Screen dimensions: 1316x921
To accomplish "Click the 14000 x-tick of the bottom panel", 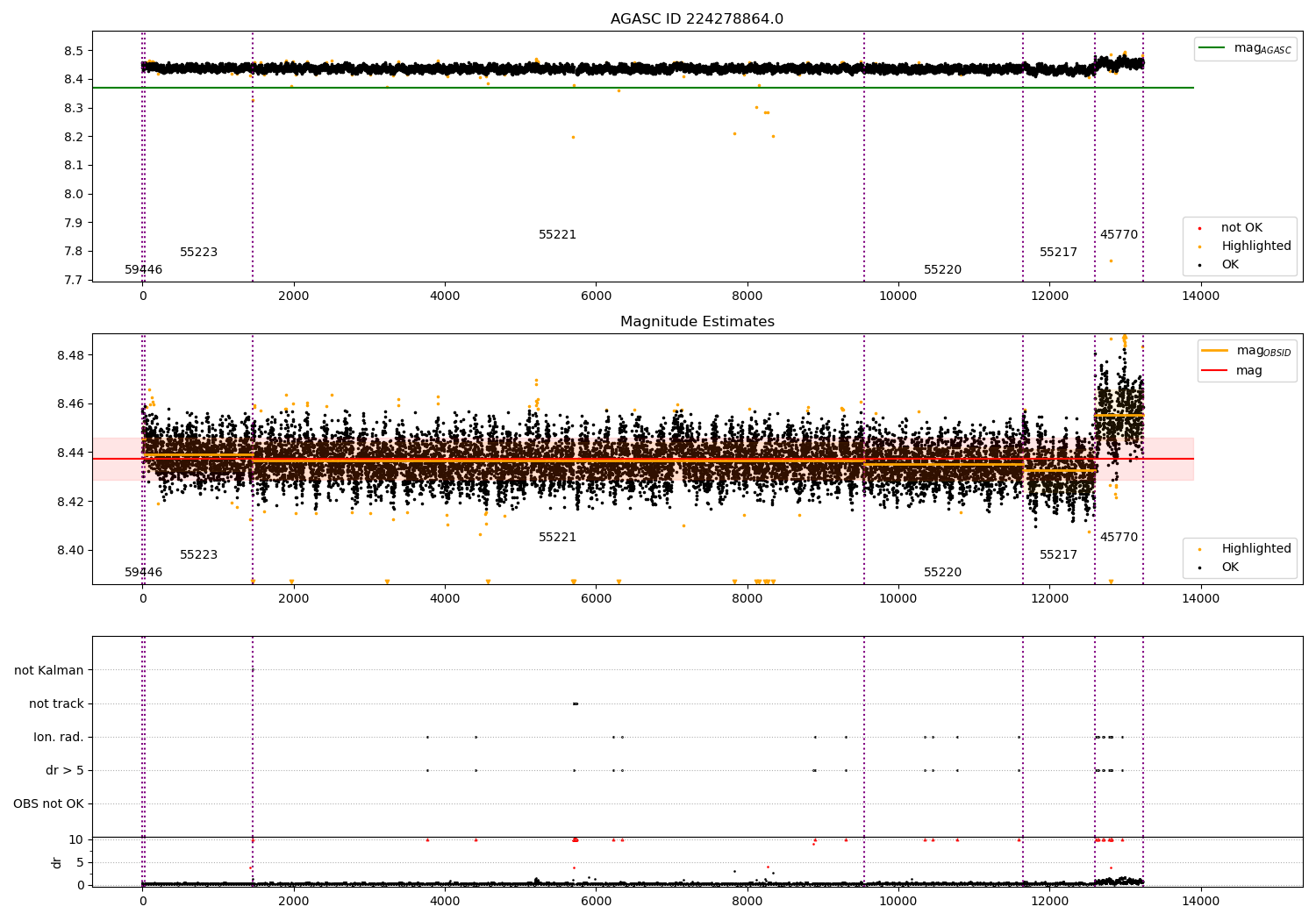I will 1200,901.
